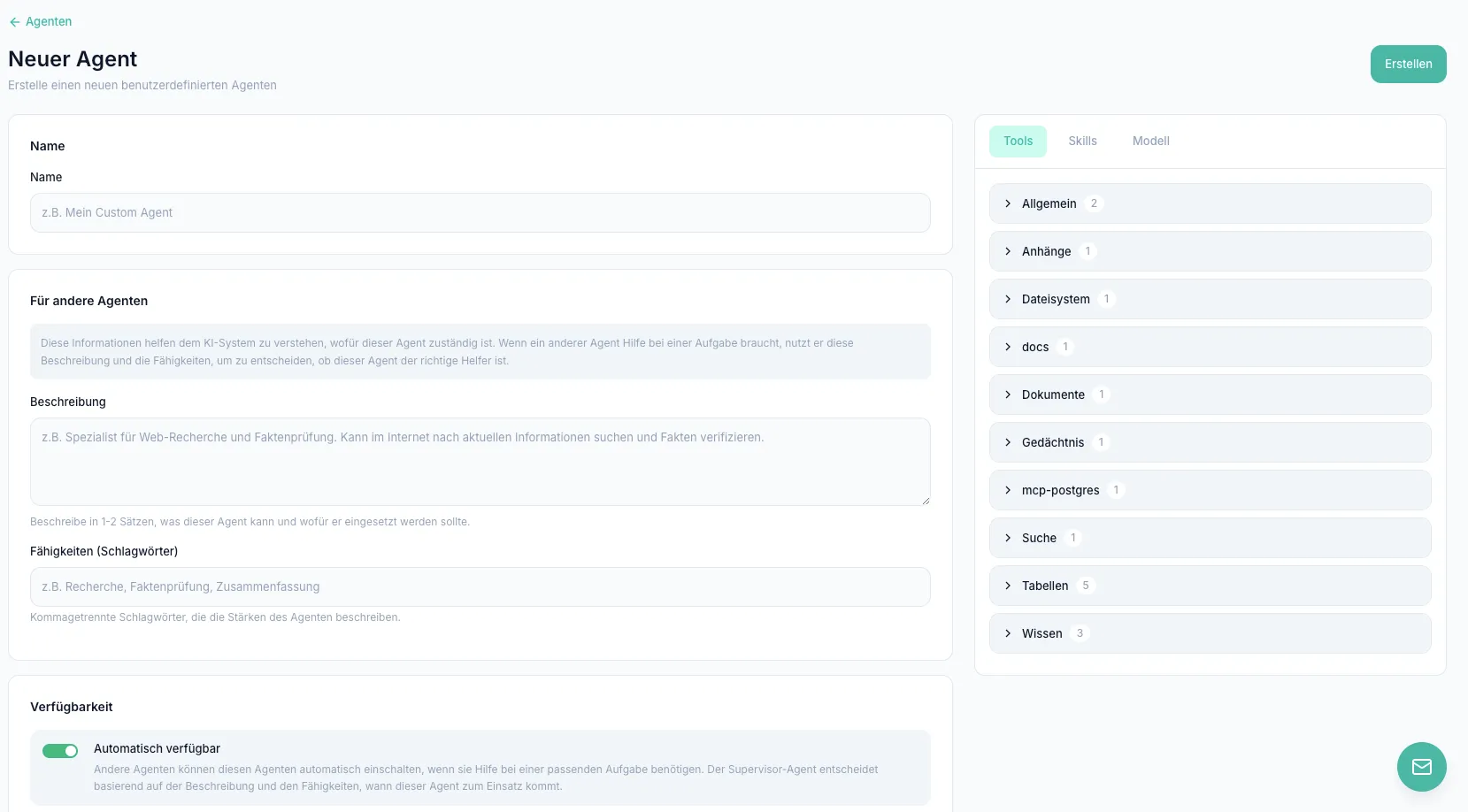
Task: Toggle the Automatisch verfügbar switch
Action: [x=60, y=751]
